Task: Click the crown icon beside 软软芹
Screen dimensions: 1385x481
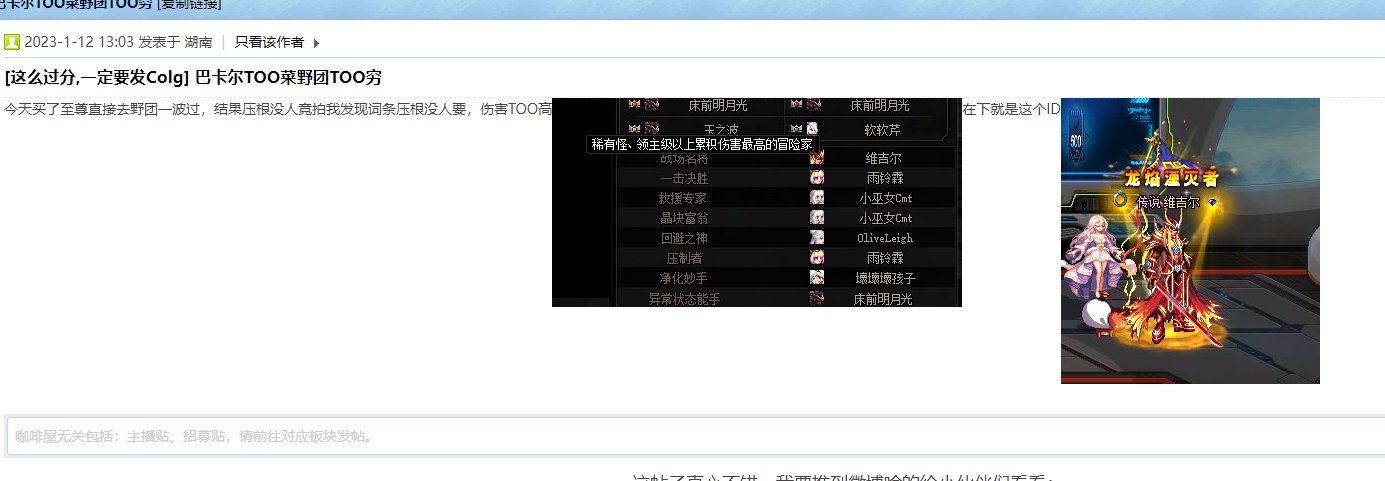Action: [x=794, y=128]
